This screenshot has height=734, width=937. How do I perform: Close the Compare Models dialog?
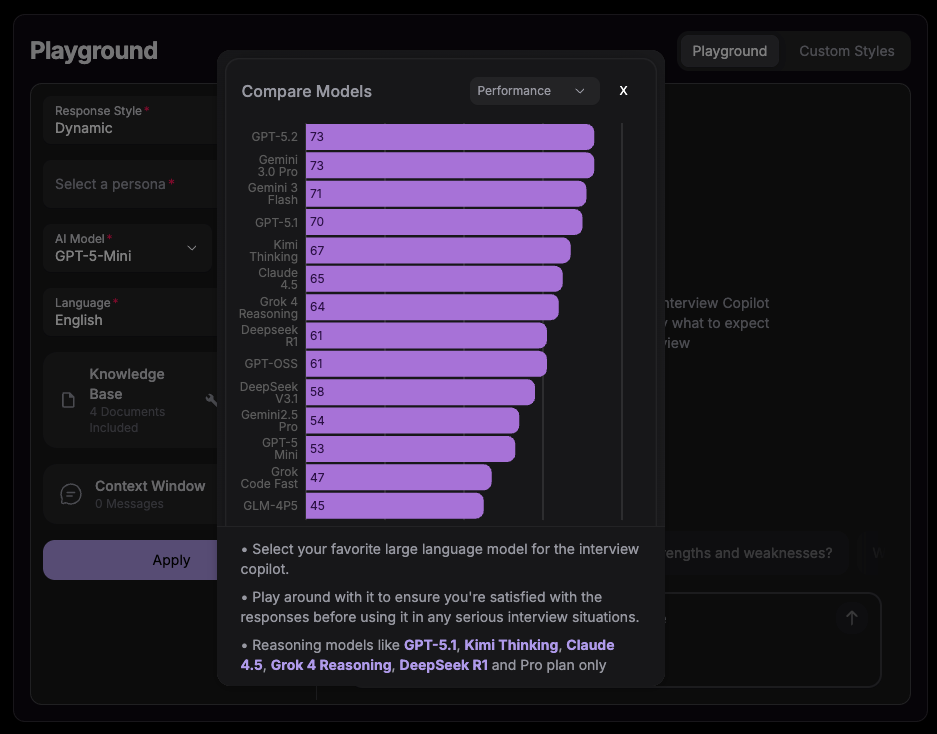(x=623, y=90)
